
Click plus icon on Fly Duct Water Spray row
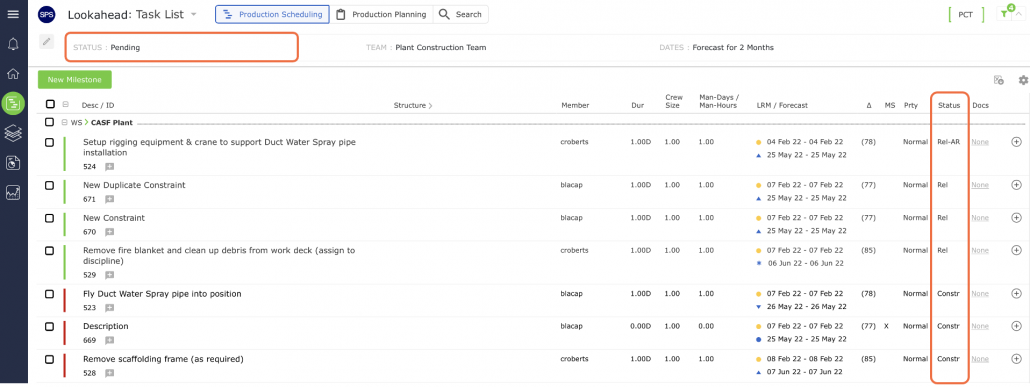[x=1016, y=294]
